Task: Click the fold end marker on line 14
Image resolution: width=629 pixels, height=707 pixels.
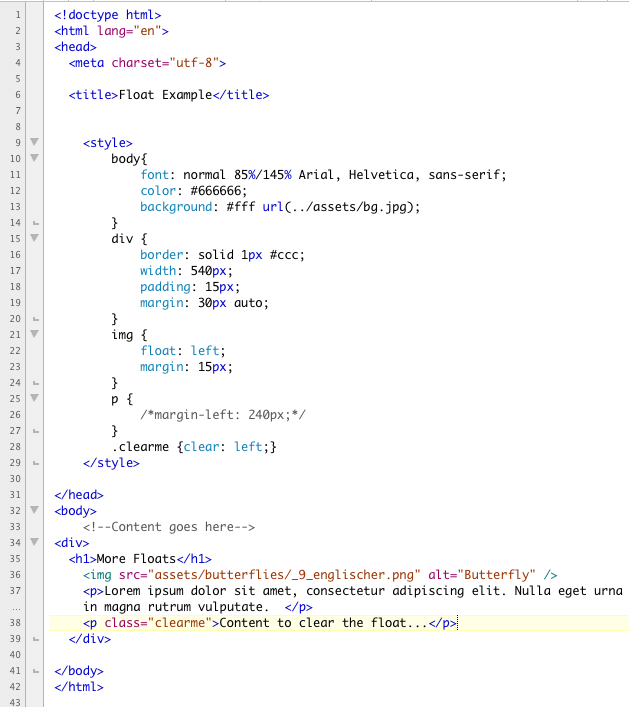Action: [x=35, y=223]
